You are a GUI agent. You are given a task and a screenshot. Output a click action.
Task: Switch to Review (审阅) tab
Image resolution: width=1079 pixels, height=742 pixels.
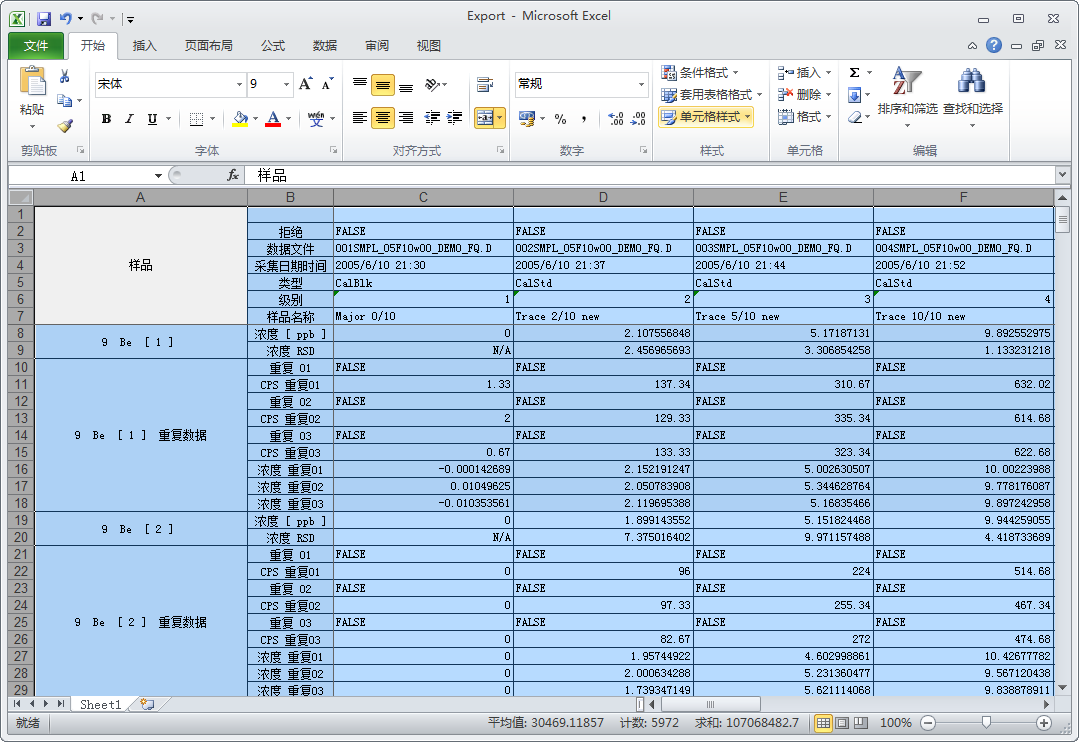[x=376, y=45]
